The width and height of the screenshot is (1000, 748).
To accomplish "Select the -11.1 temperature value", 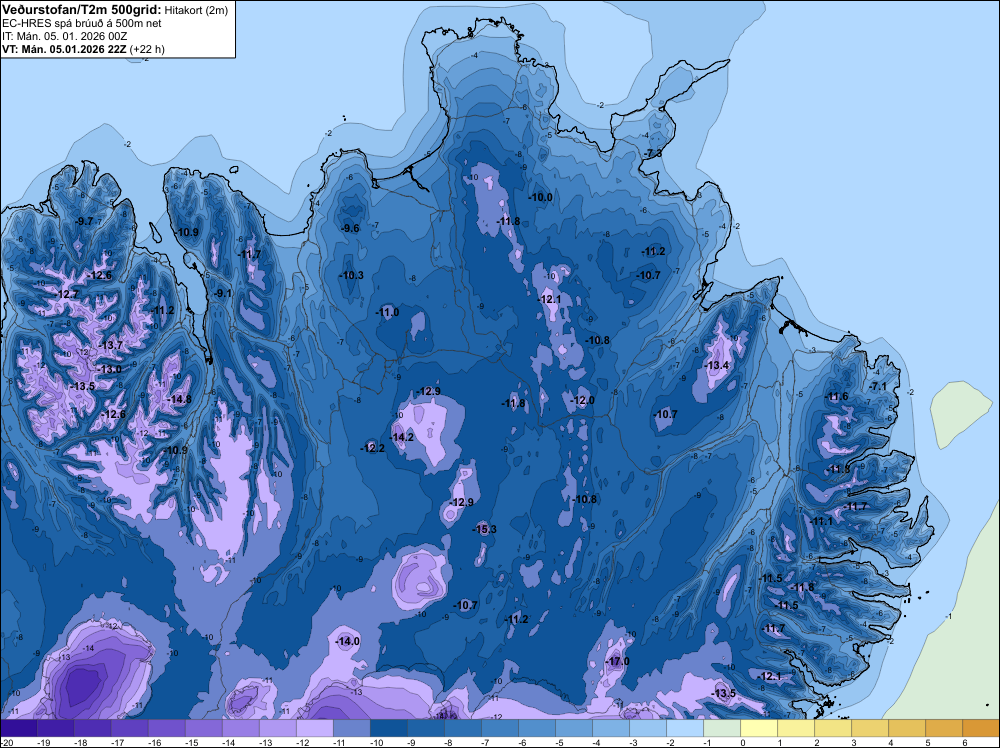I will click(x=821, y=521).
